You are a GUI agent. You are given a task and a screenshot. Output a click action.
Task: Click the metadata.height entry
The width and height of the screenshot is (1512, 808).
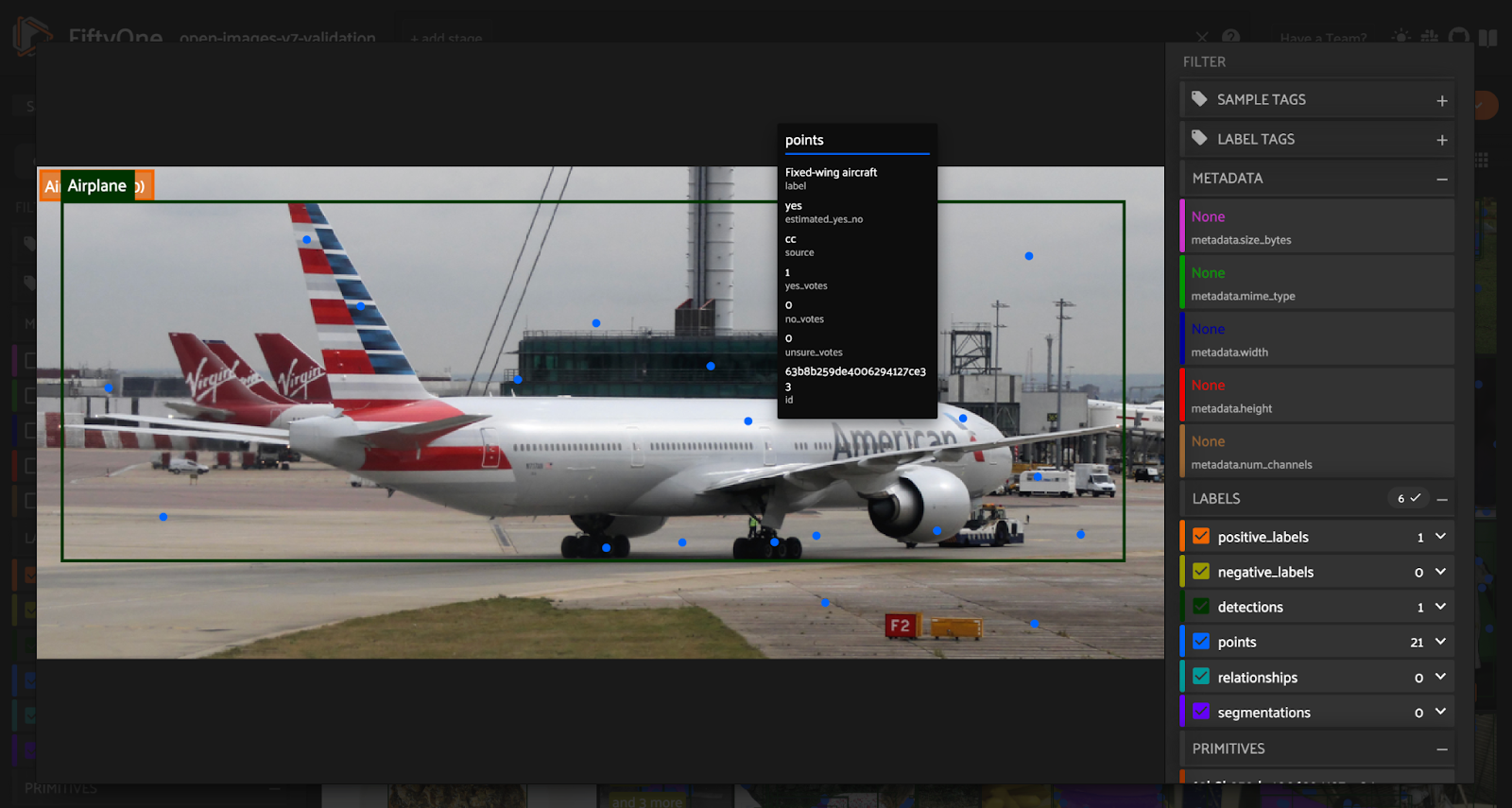tap(1317, 394)
